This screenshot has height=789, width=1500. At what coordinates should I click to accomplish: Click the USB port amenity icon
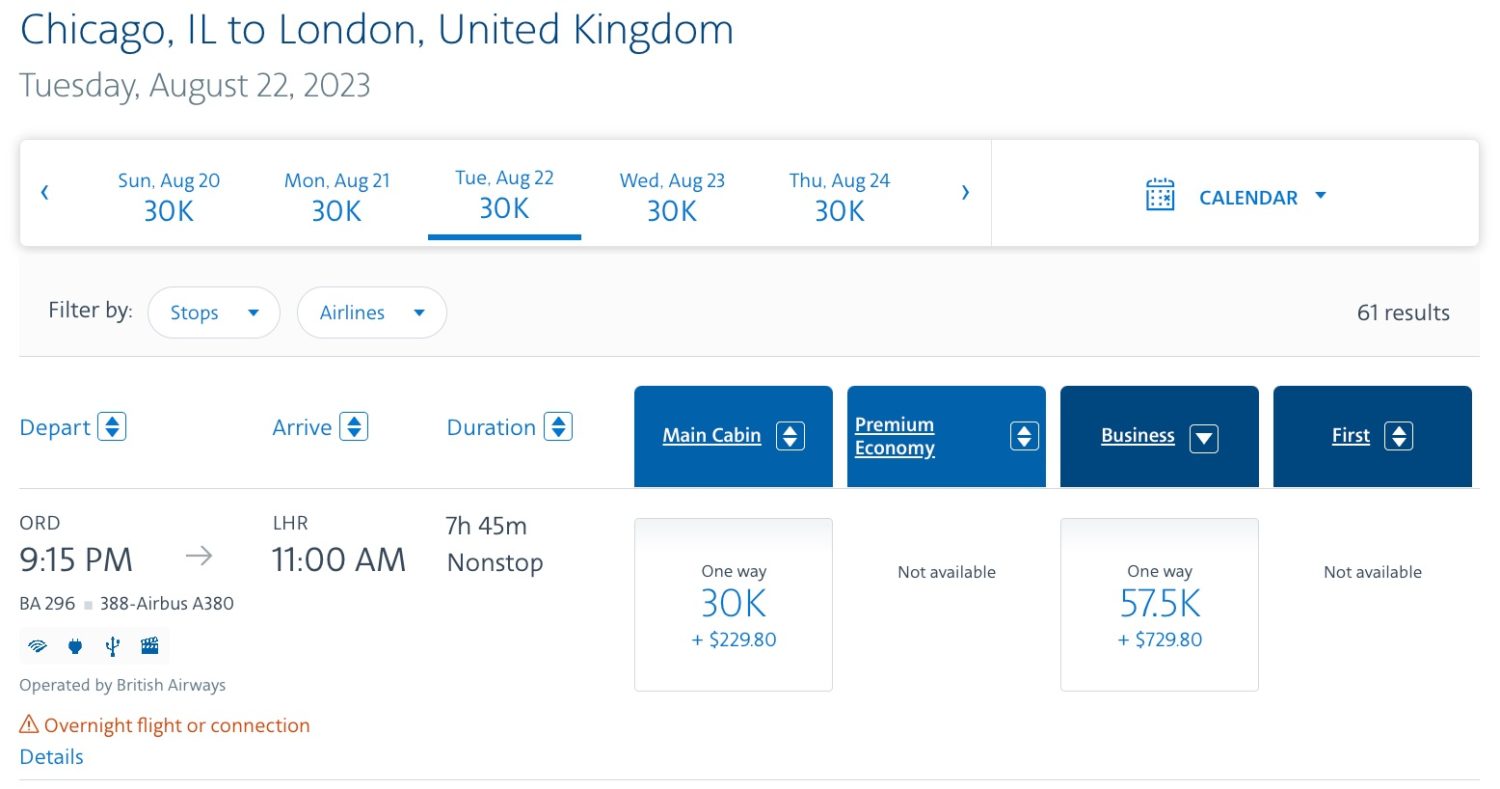pos(112,645)
